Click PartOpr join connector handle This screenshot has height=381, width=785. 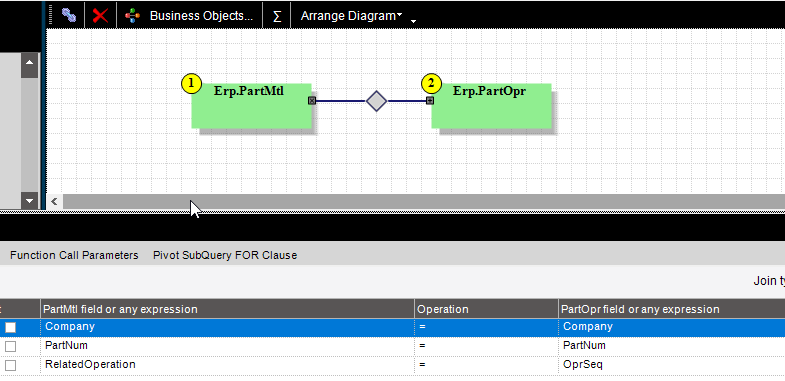[x=430, y=101]
